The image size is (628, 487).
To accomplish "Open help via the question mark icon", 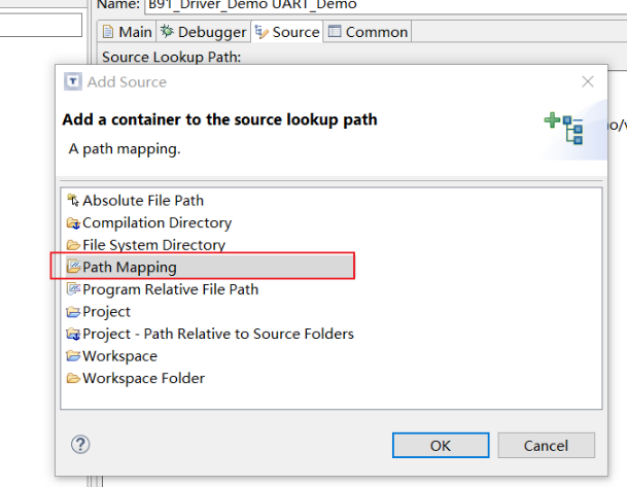I will tap(81, 445).
